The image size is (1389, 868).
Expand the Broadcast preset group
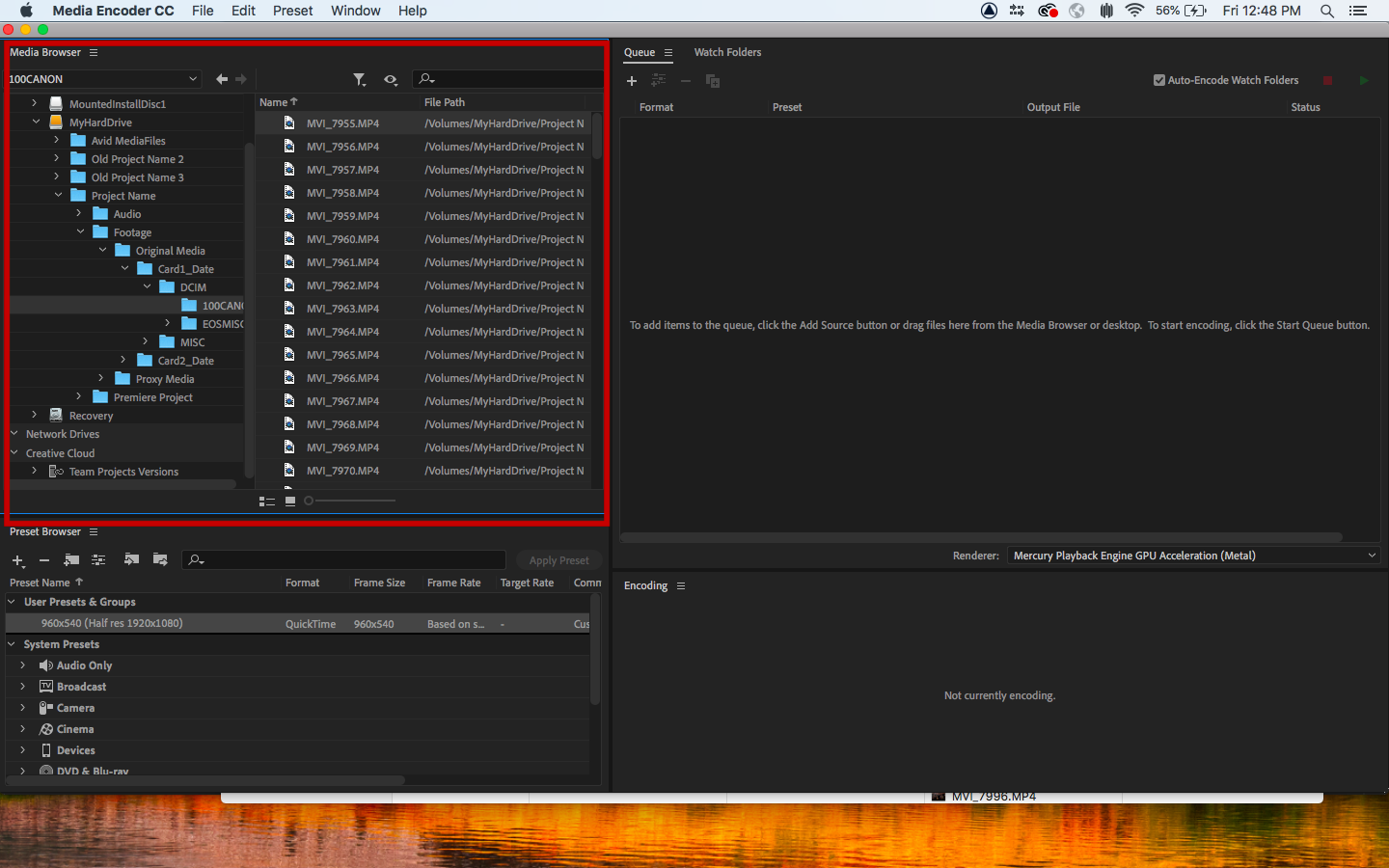[x=22, y=687]
